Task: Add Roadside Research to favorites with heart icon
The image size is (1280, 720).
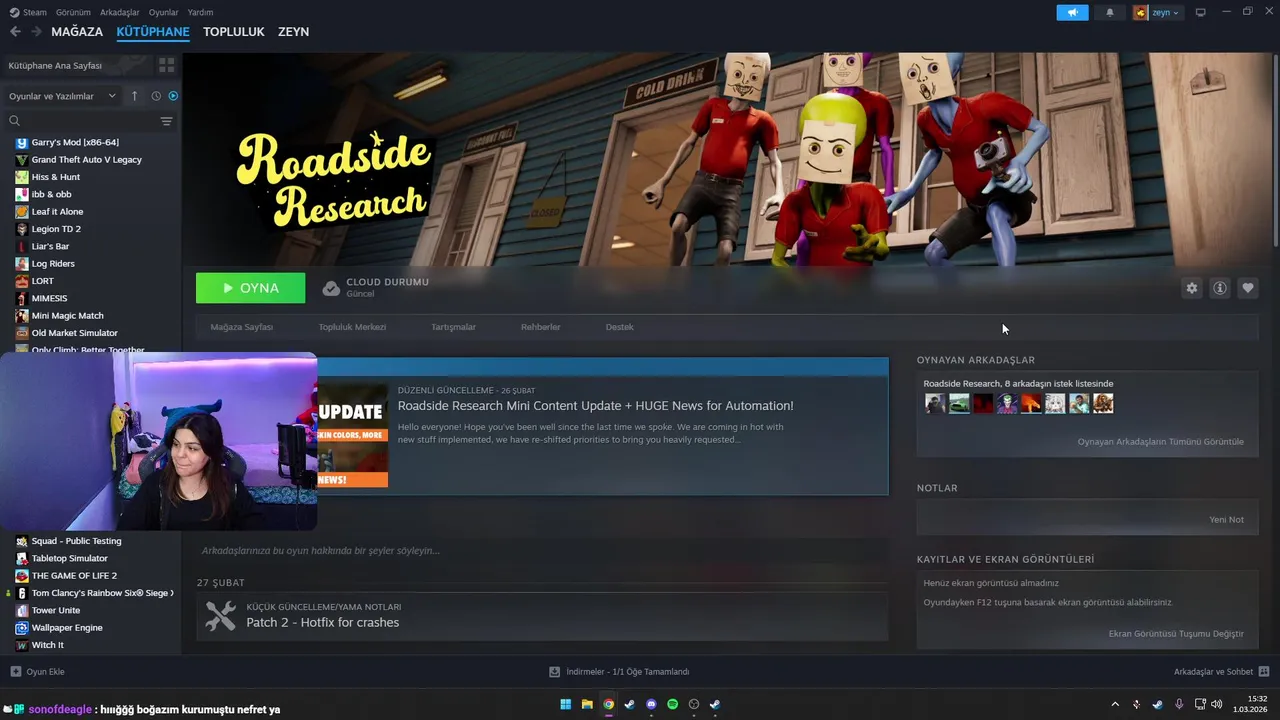Action: pyautogui.click(x=1248, y=288)
